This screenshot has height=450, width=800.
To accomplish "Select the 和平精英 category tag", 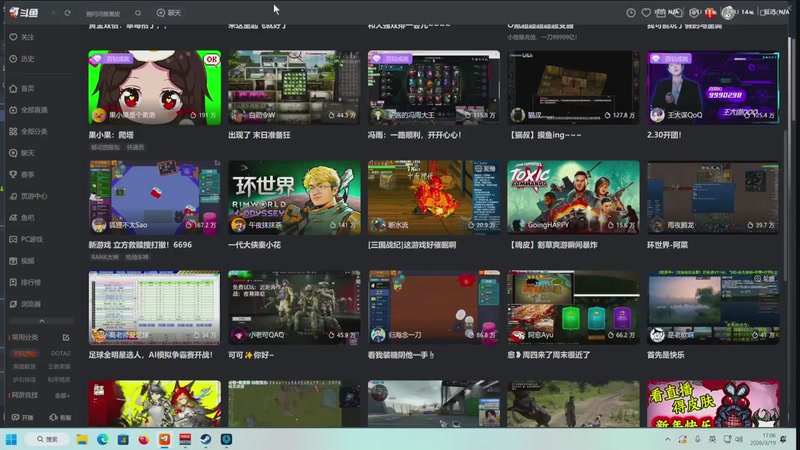I will (59, 380).
